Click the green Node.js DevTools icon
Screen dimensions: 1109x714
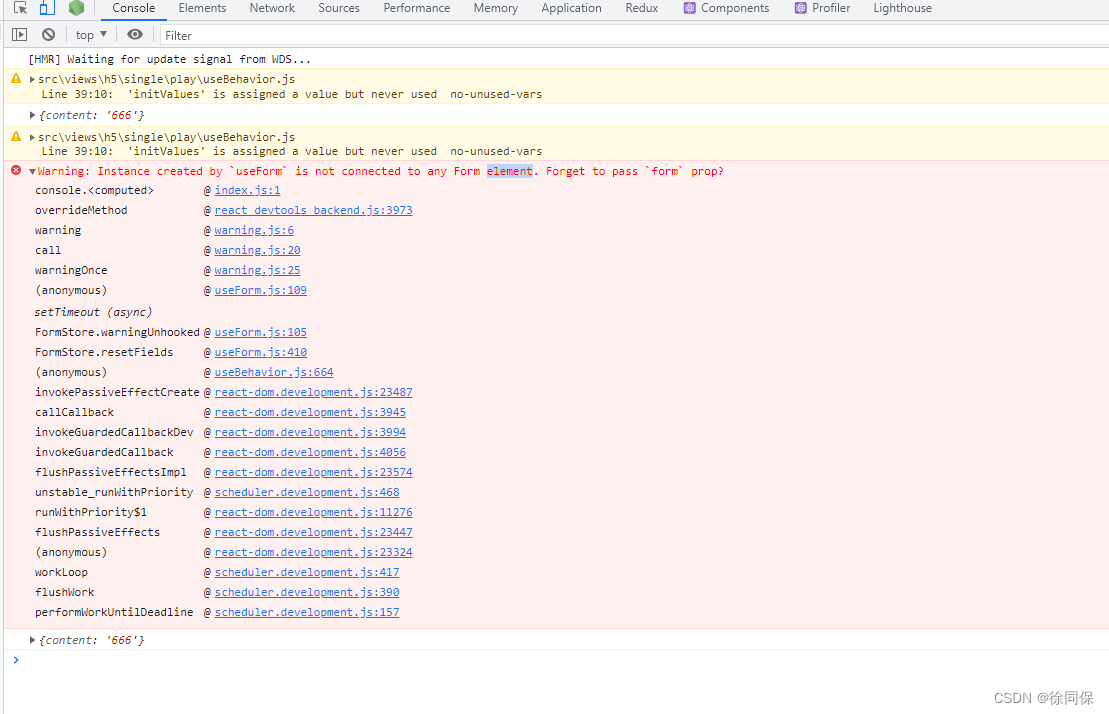point(76,8)
